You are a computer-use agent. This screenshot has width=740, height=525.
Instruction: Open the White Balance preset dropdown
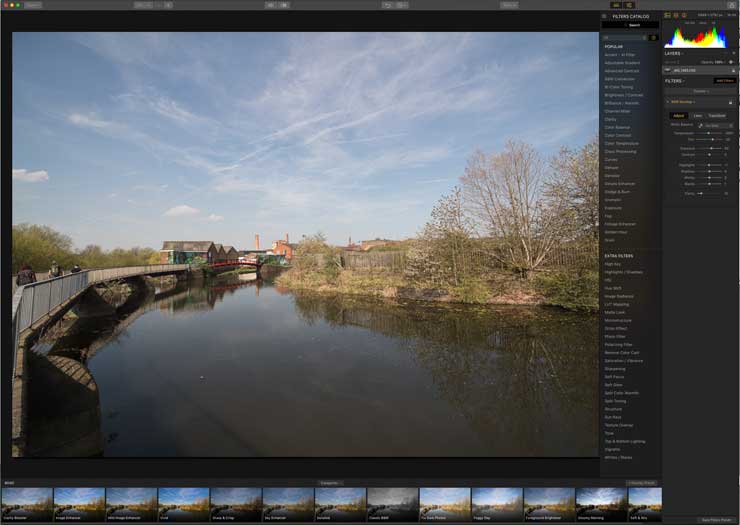tap(718, 126)
